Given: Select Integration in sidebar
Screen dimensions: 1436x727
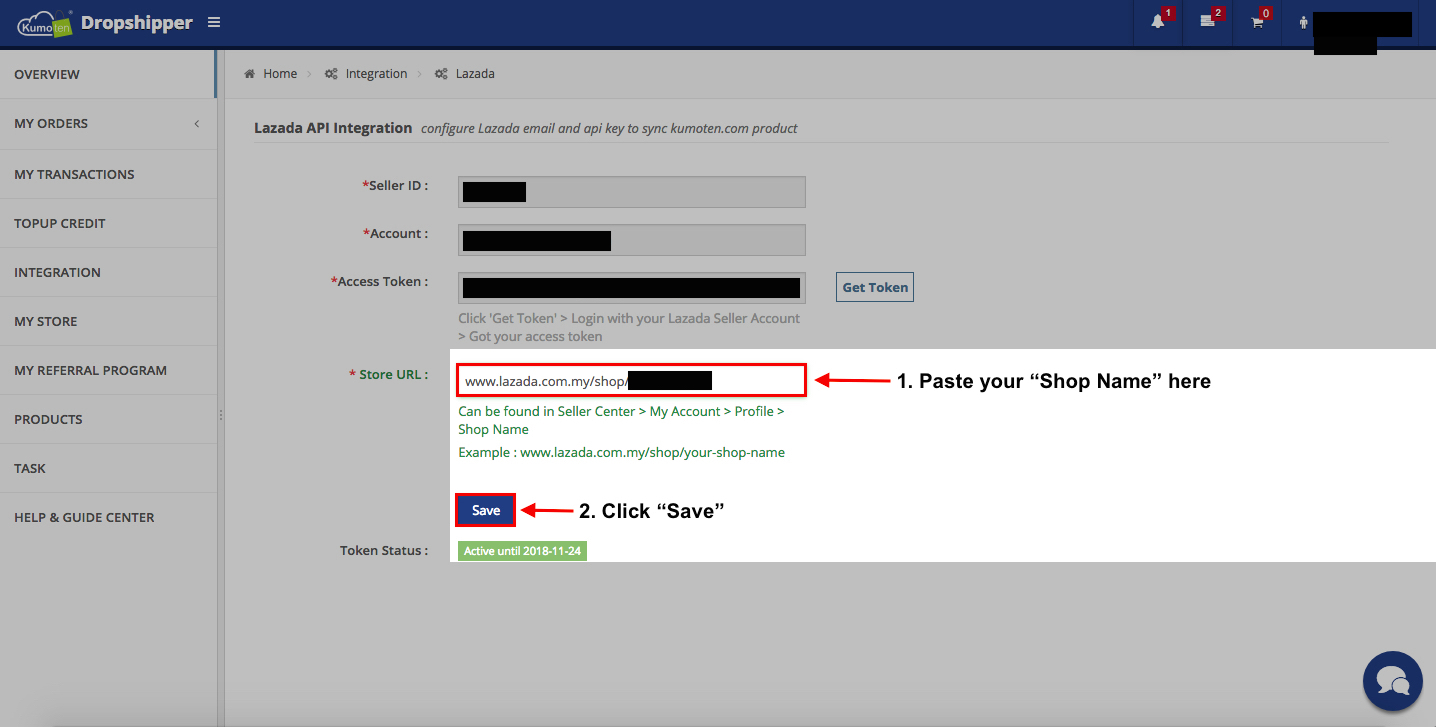Looking at the screenshot, I should pyautogui.click(x=108, y=272).
